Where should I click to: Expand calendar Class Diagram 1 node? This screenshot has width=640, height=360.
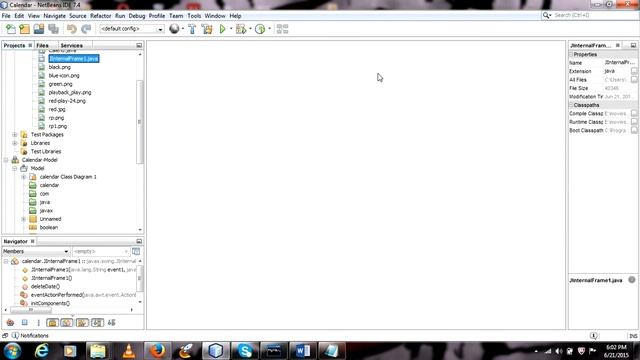tap(24, 177)
